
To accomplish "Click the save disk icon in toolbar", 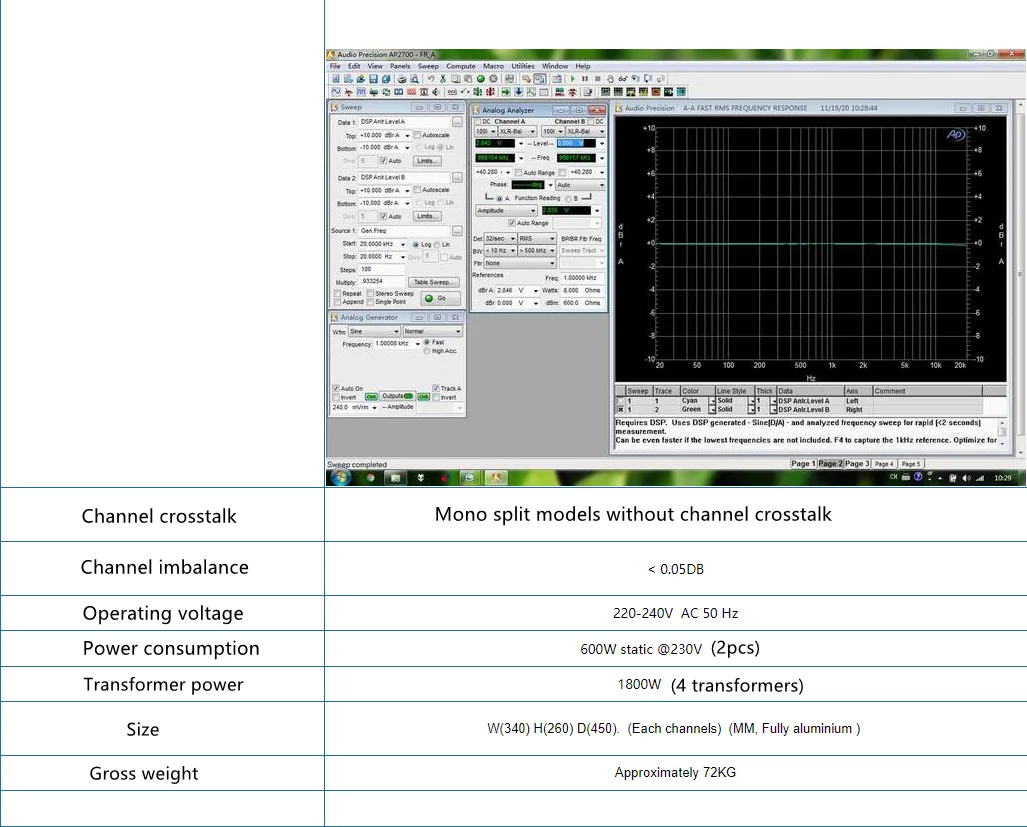I will click(373, 78).
